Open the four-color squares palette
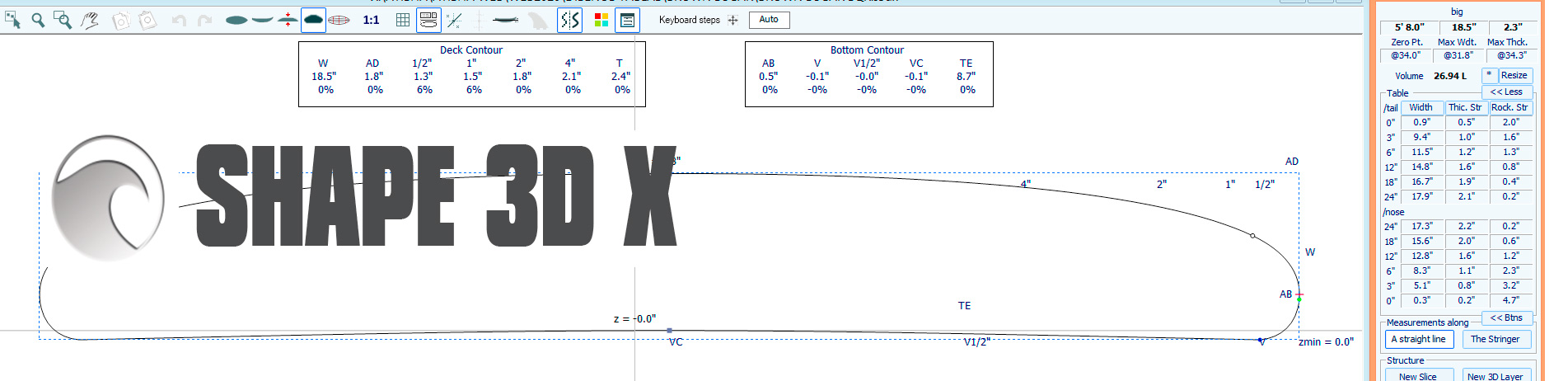This screenshot has height=381, width=1568. coord(601,20)
